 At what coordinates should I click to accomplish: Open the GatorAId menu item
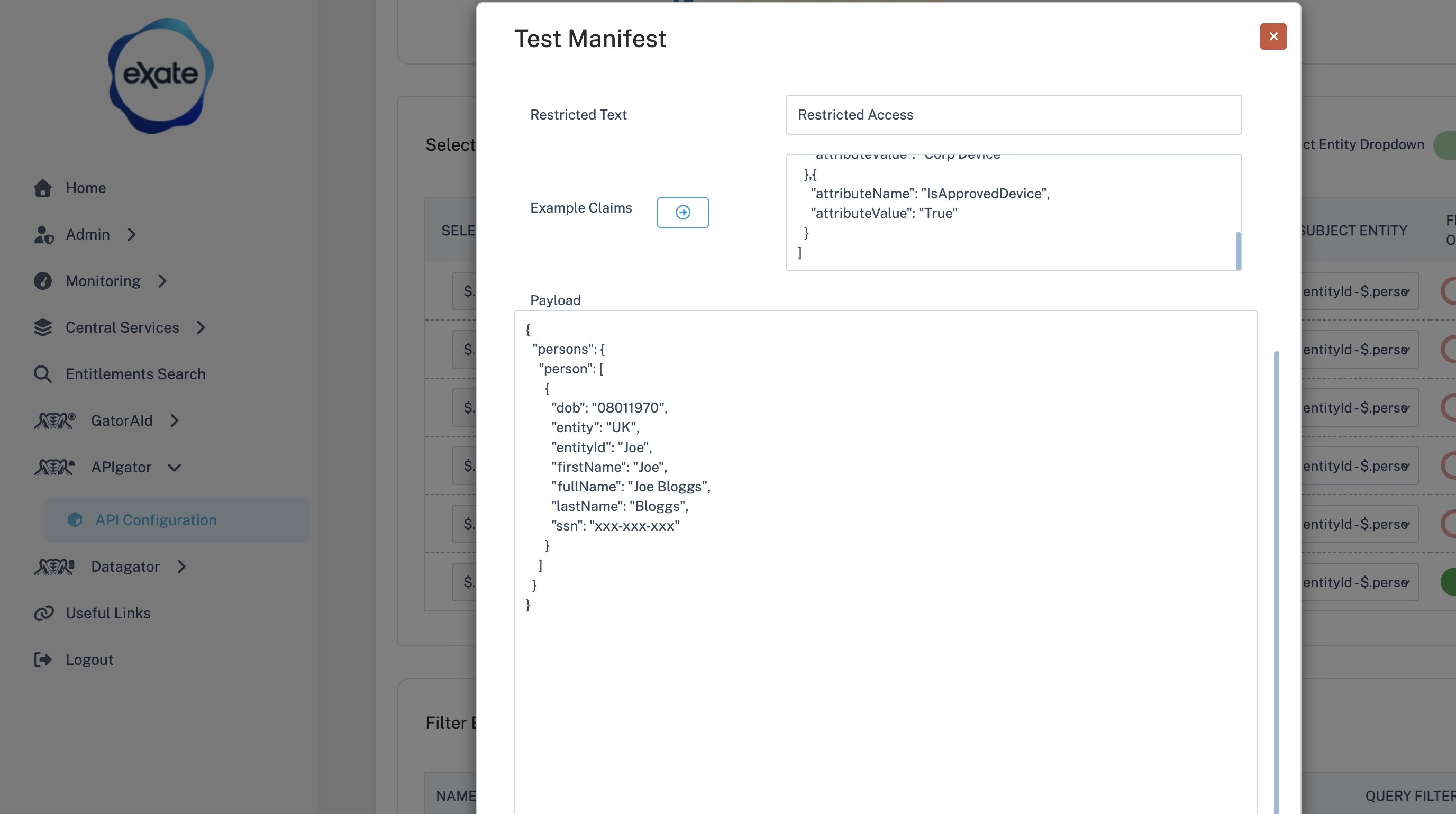pyautogui.click(x=122, y=421)
